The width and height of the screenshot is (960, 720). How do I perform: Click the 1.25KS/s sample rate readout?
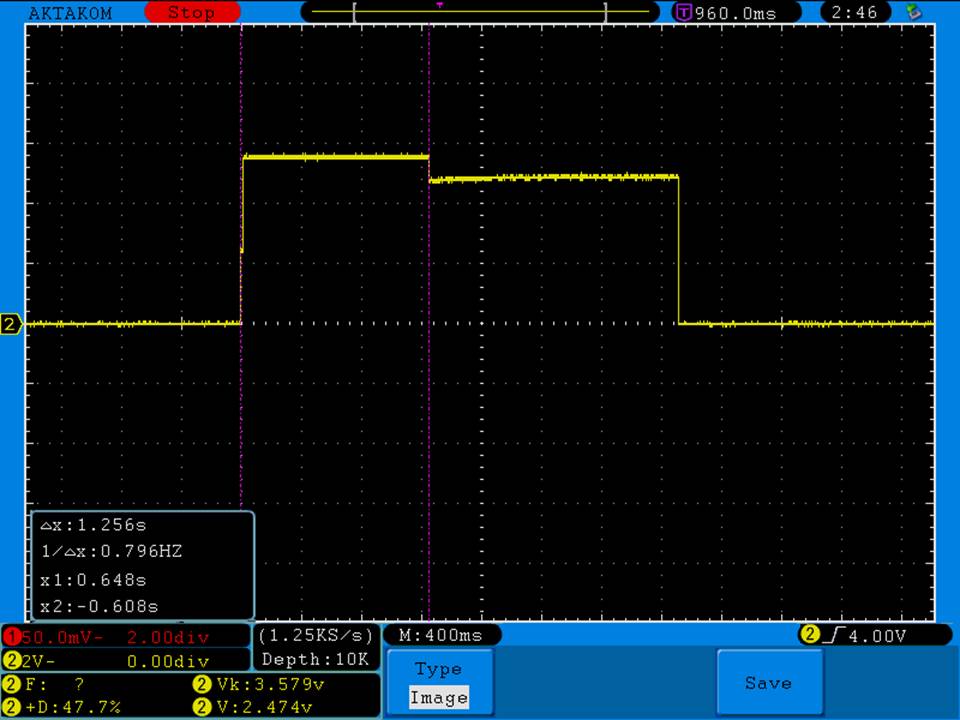pyautogui.click(x=316, y=635)
